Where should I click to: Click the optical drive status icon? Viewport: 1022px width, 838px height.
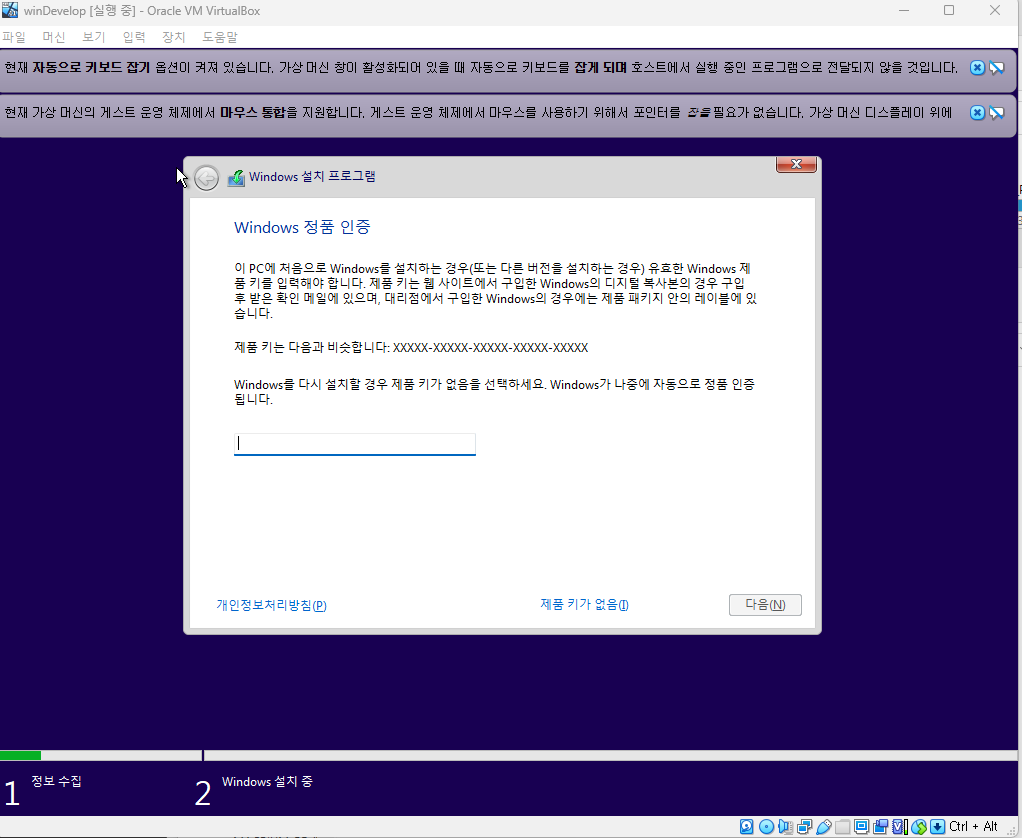tap(766, 826)
